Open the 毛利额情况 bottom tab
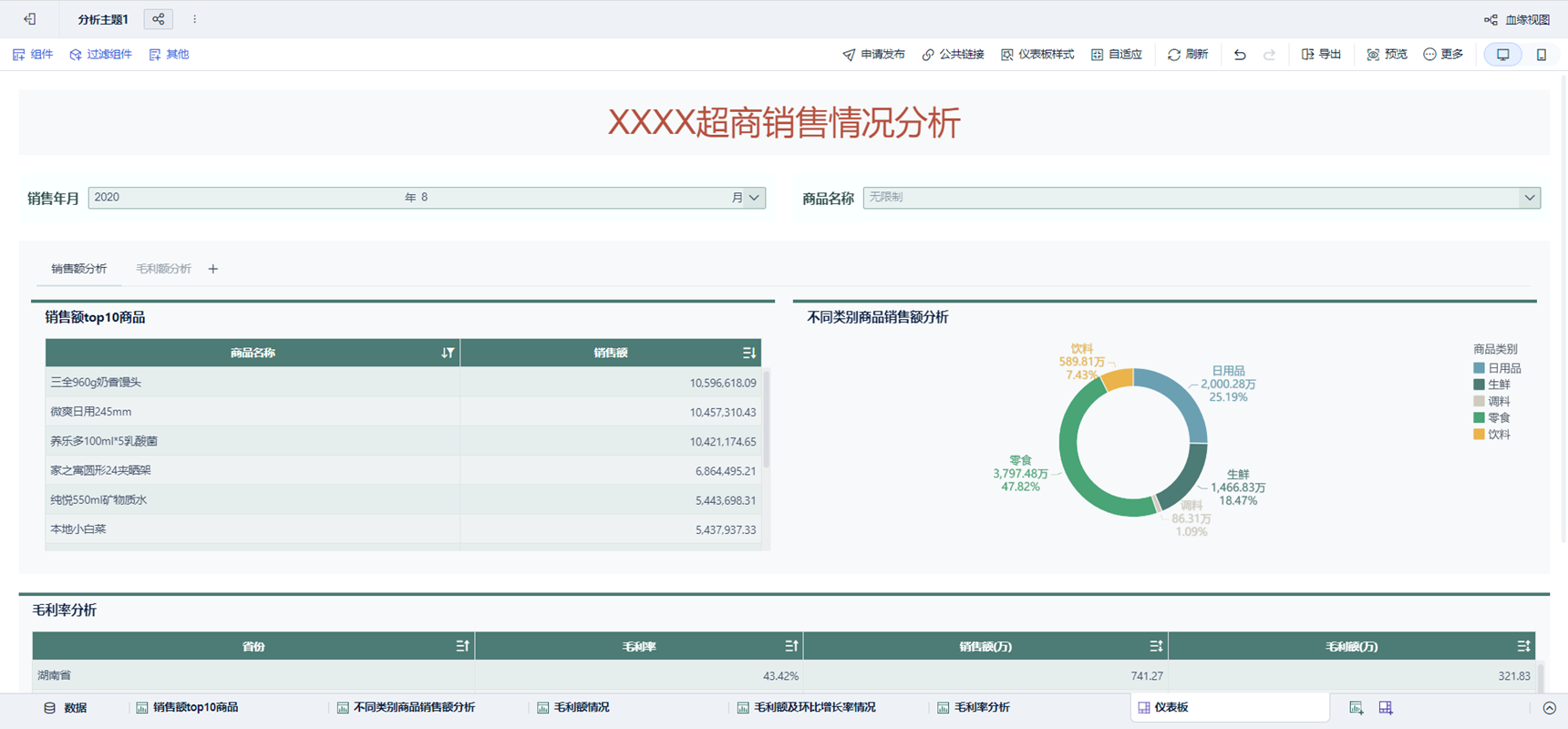This screenshot has height=729, width=1568. pyautogui.click(x=573, y=708)
